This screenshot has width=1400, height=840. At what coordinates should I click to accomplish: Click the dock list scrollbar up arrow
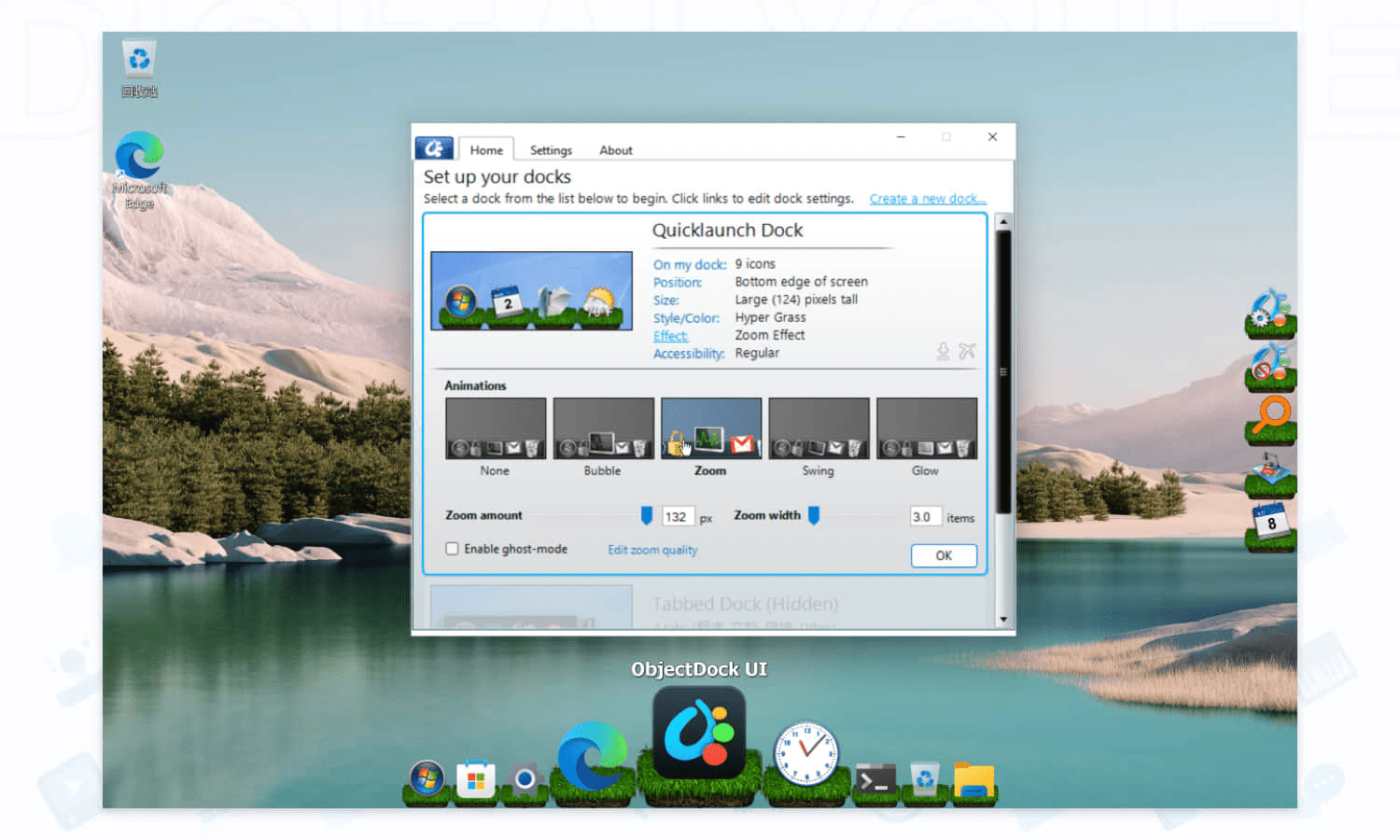[1003, 222]
